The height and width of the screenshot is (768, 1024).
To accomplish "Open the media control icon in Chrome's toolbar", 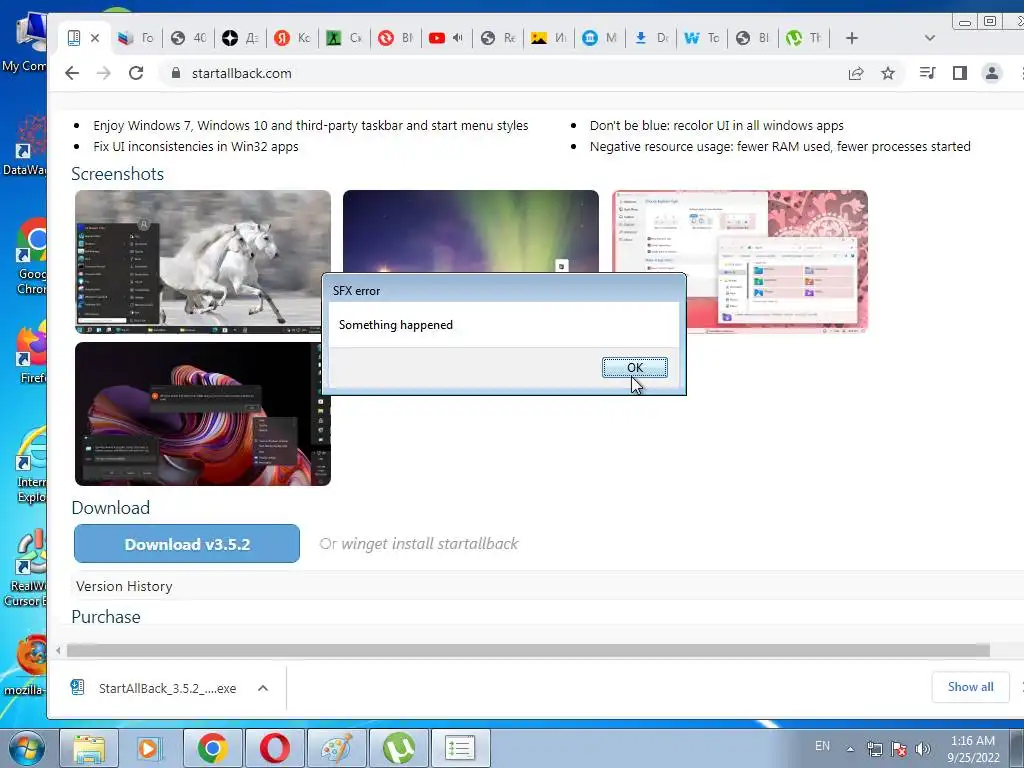I will pyautogui.click(x=927, y=73).
